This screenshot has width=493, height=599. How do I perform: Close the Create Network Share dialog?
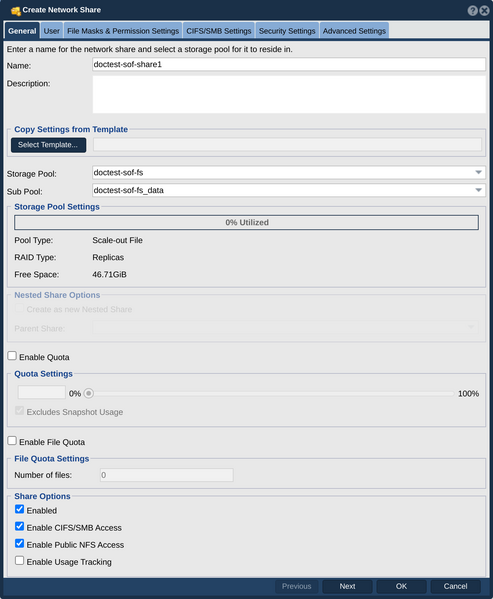pos(484,10)
